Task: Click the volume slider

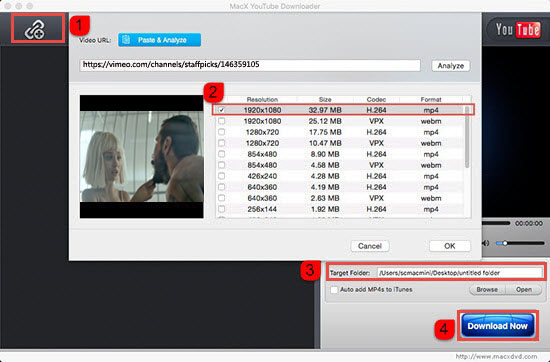Action: pyautogui.click(x=520, y=243)
